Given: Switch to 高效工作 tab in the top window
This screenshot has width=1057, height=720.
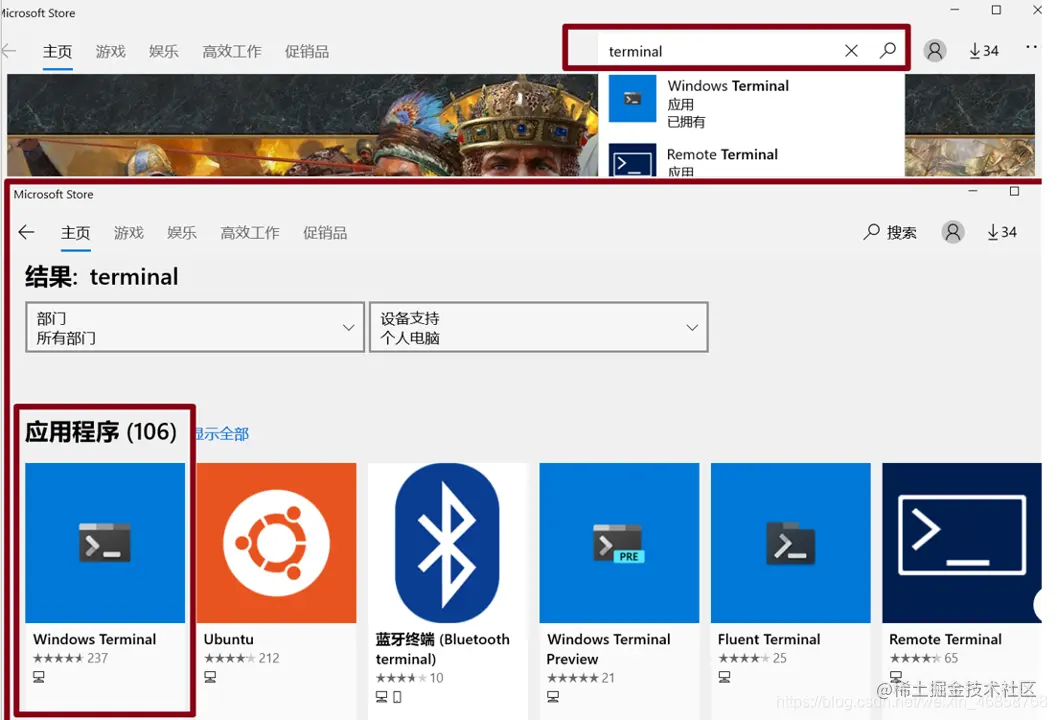Looking at the screenshot, I should (232, 52).
